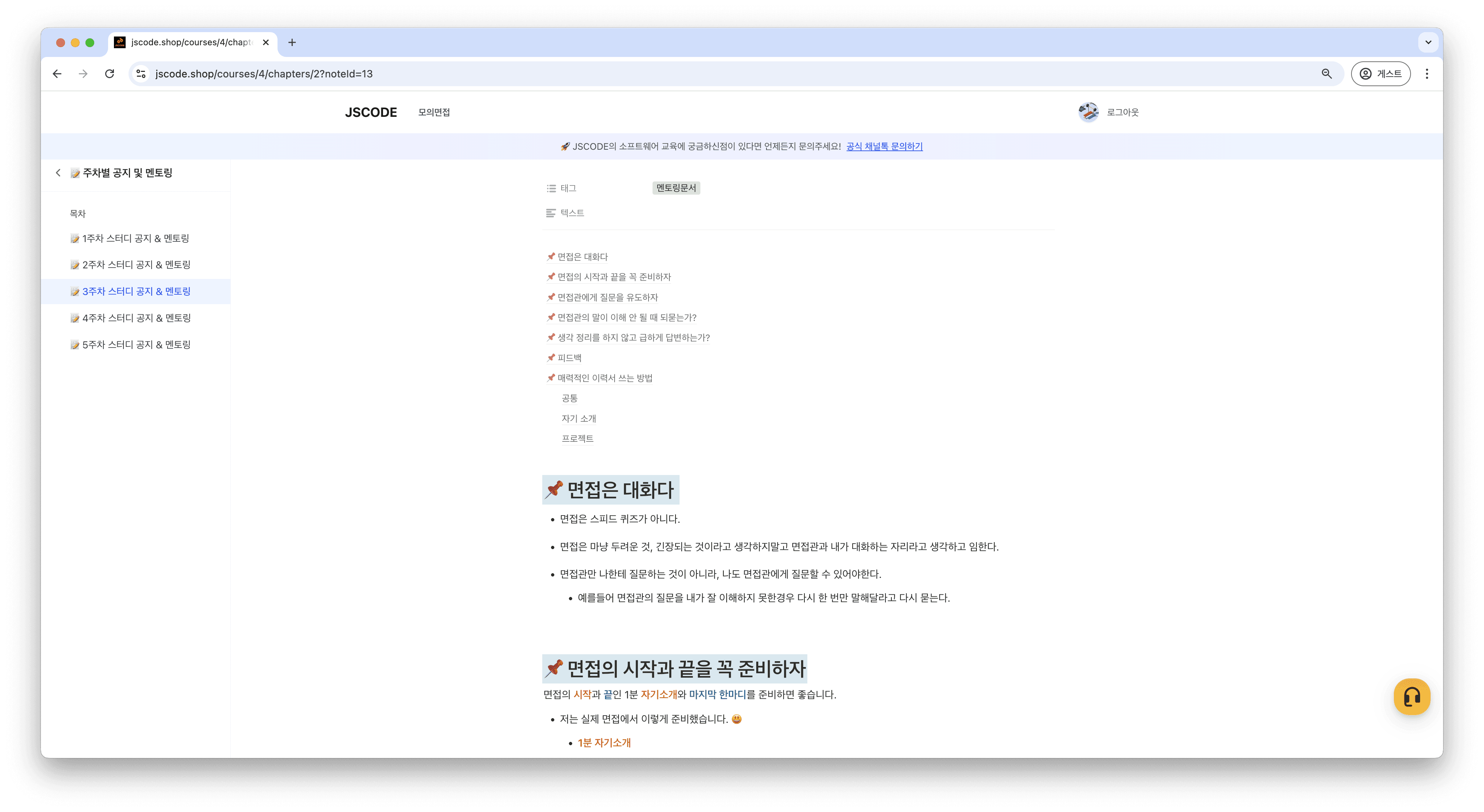Click the zoom magnifier icon in address bar
Viewport: 1484px width, 812px height.
(x=1326, y=74)
